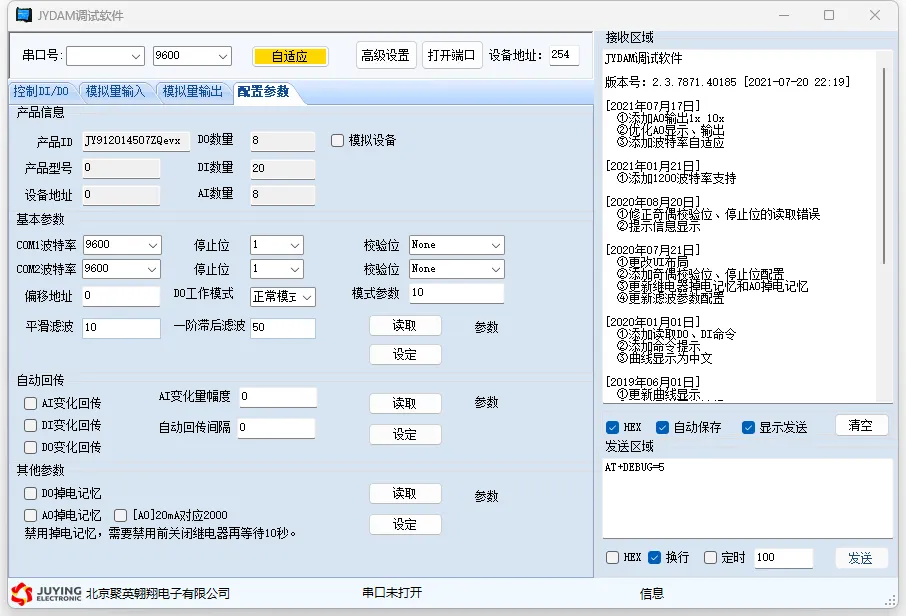The image size is (906, 616).
Task: Click the 发送 send button
Action: 861,558
